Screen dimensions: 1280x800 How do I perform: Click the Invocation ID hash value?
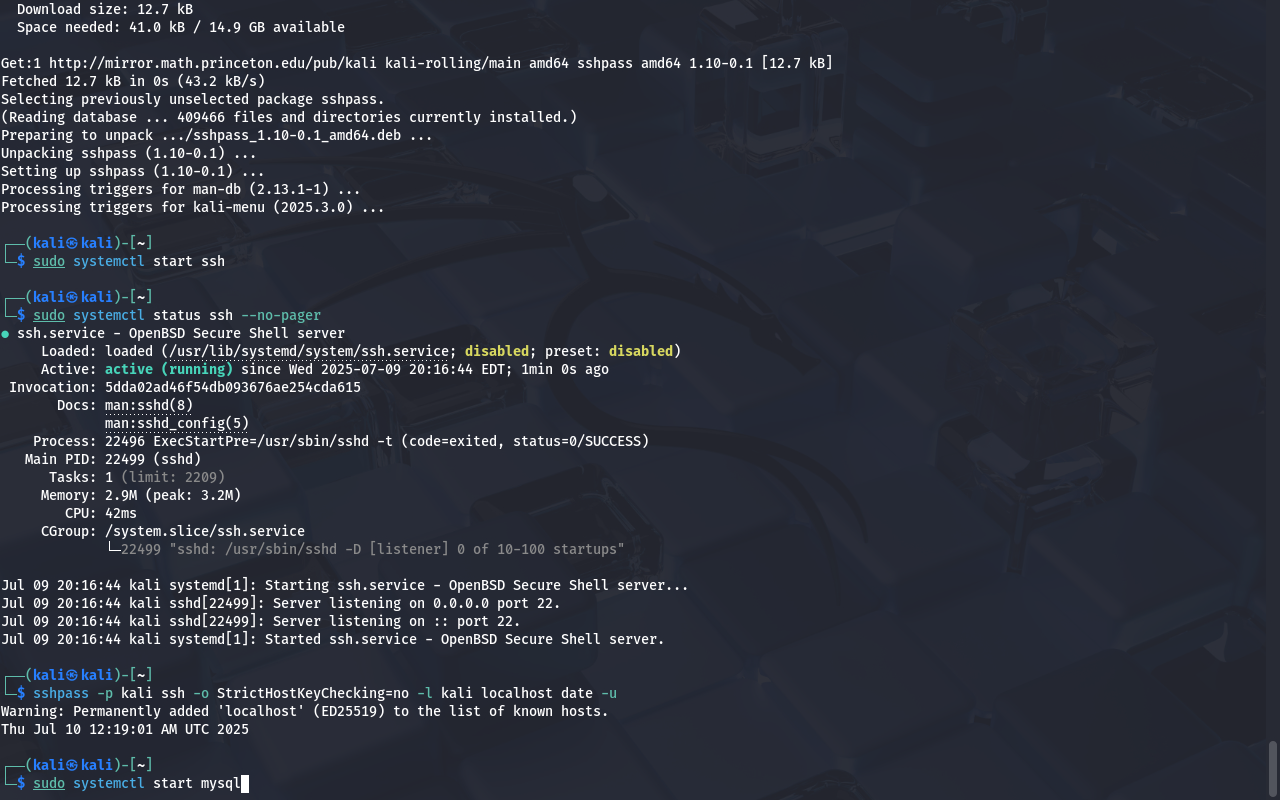pos(233,387)
